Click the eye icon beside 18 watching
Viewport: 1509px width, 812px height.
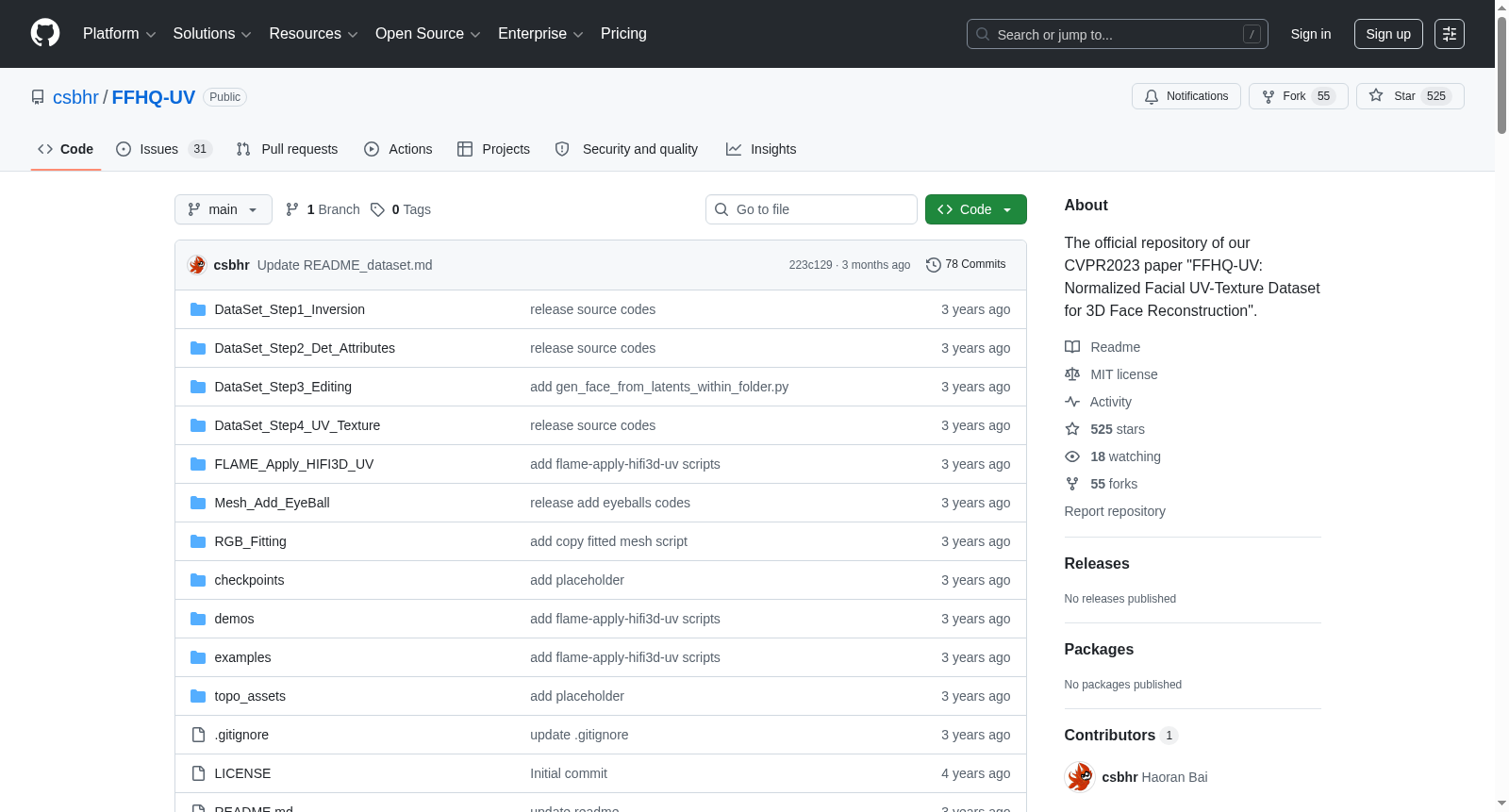[x=1072, y=456]
